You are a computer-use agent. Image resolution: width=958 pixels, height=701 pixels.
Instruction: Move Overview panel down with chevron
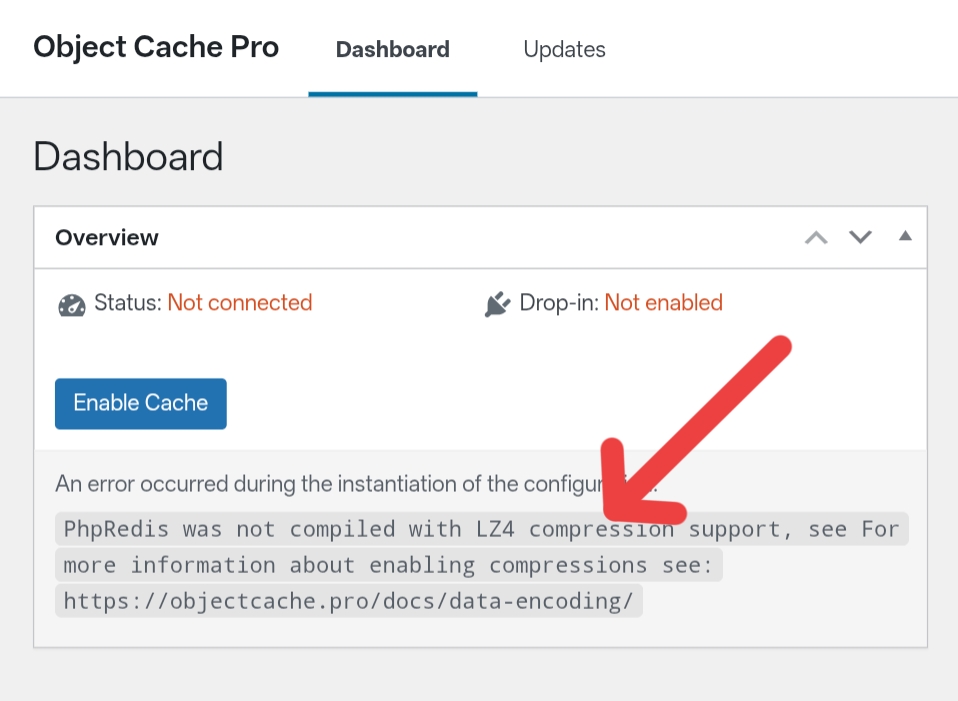pyautogui.click(x=860, y=237)
